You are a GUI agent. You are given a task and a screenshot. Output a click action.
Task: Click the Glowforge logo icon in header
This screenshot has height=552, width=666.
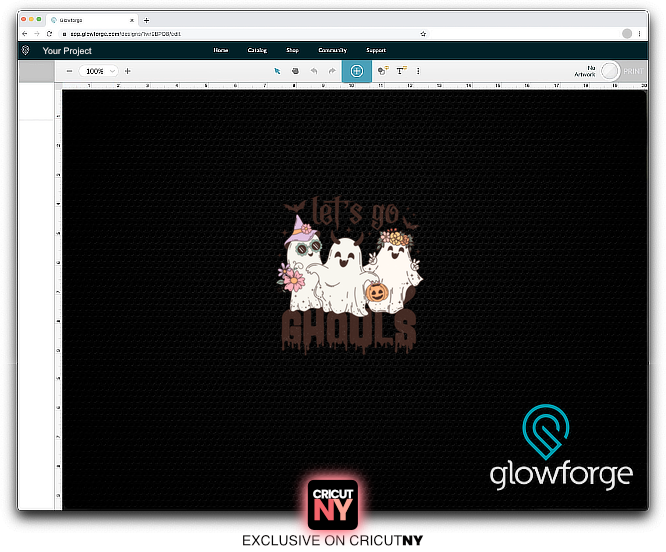pyautogui.click(x=25, y=51)
